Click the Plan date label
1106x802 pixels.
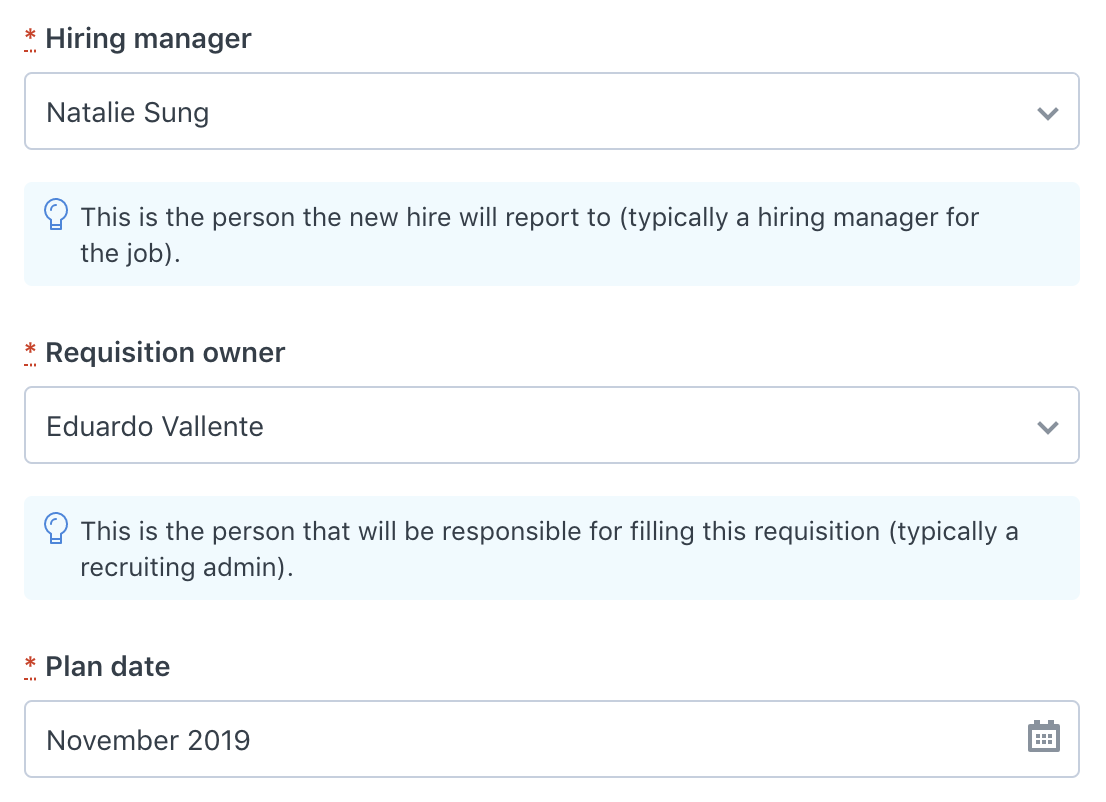tap(107, 666)
